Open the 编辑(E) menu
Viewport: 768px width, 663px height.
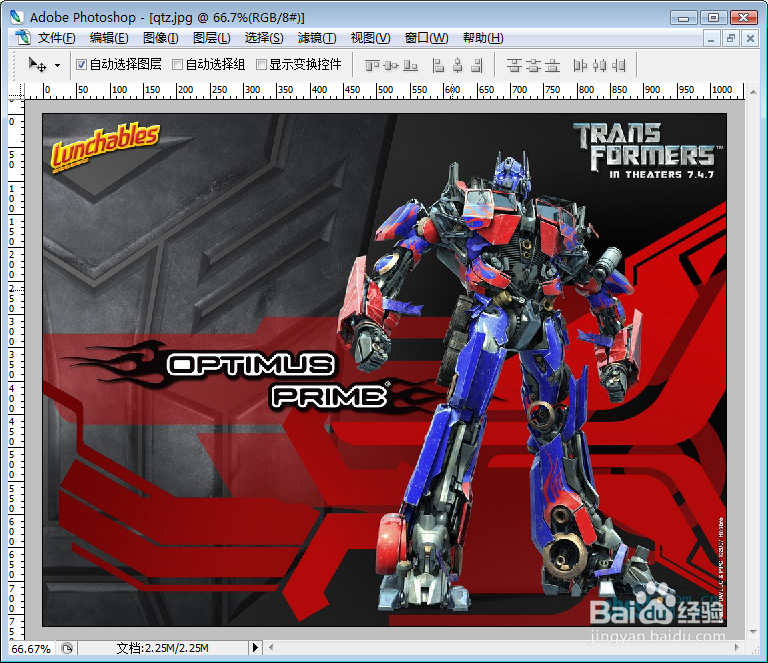coord(109,38)
